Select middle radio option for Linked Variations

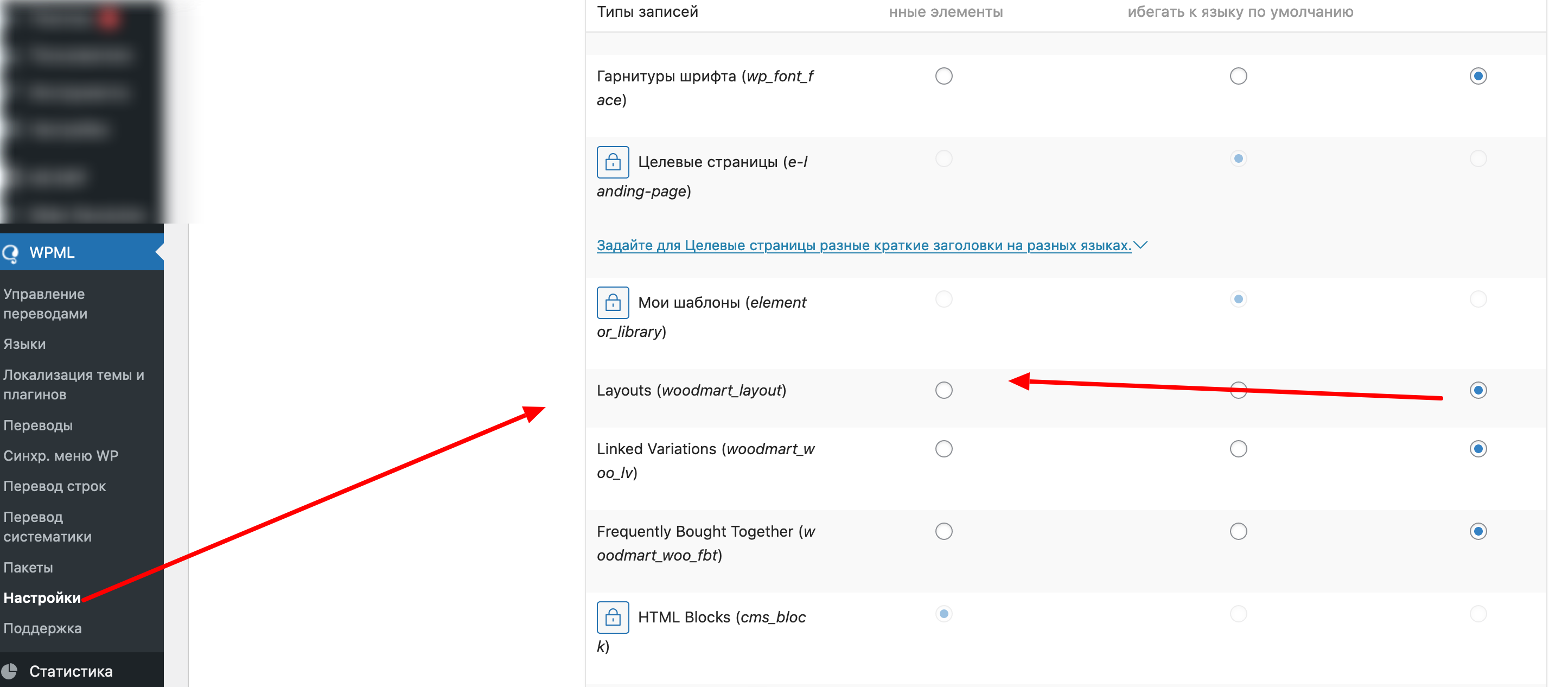pos(1238,449)
